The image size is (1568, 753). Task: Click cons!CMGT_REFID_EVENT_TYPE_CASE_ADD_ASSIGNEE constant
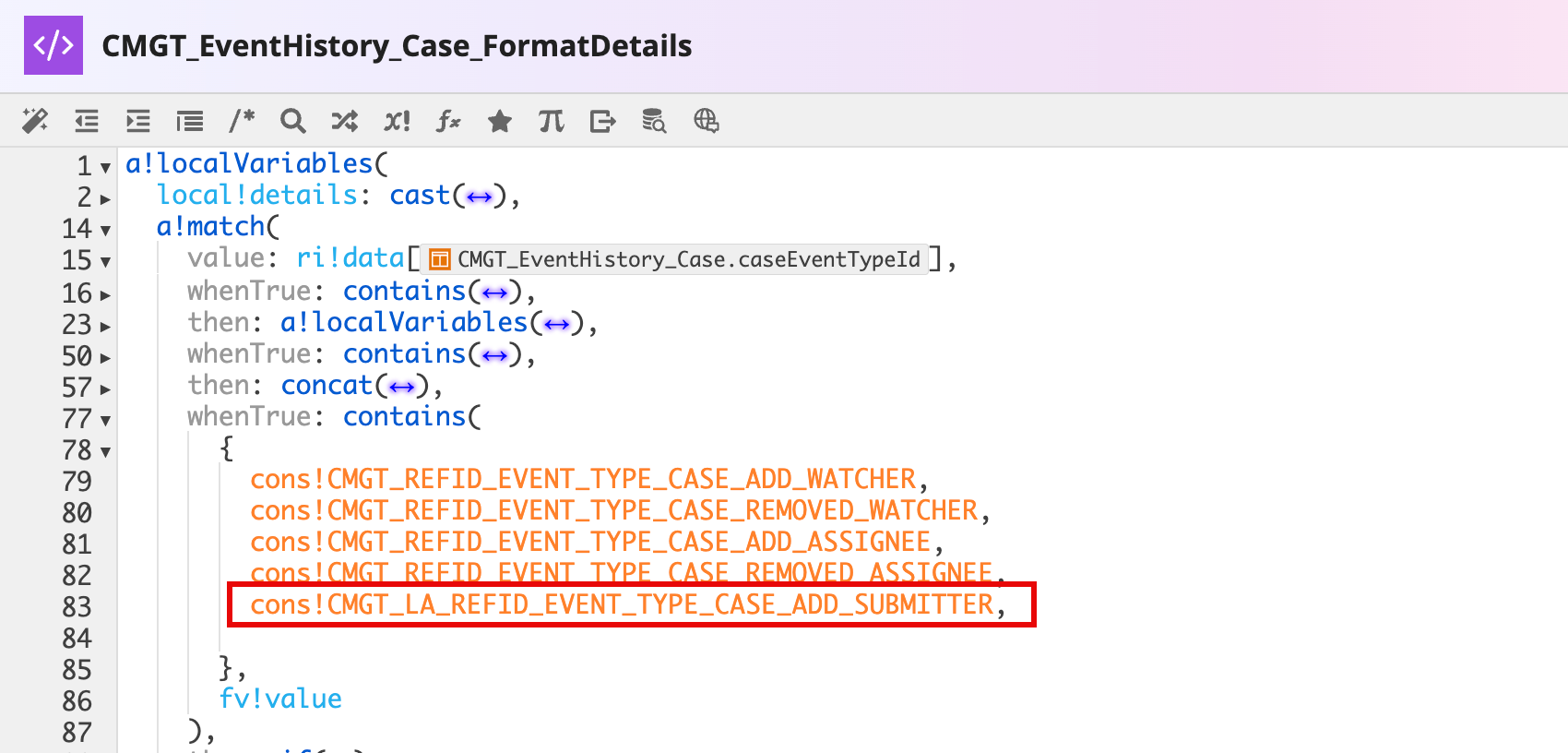point(590,542)
